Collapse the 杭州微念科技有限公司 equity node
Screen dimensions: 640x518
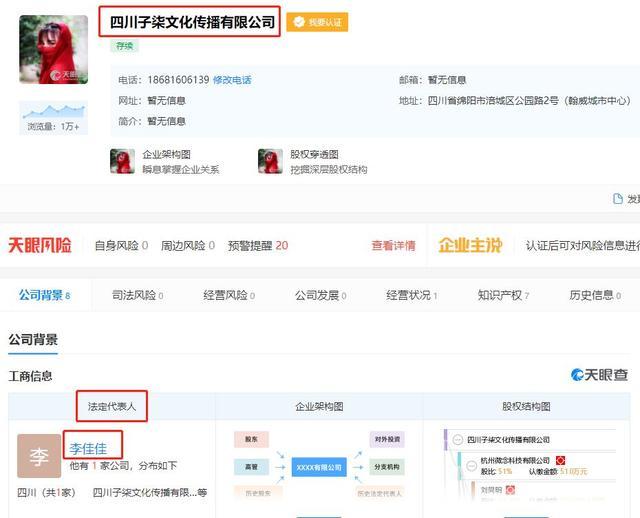(x=472, y=466)
